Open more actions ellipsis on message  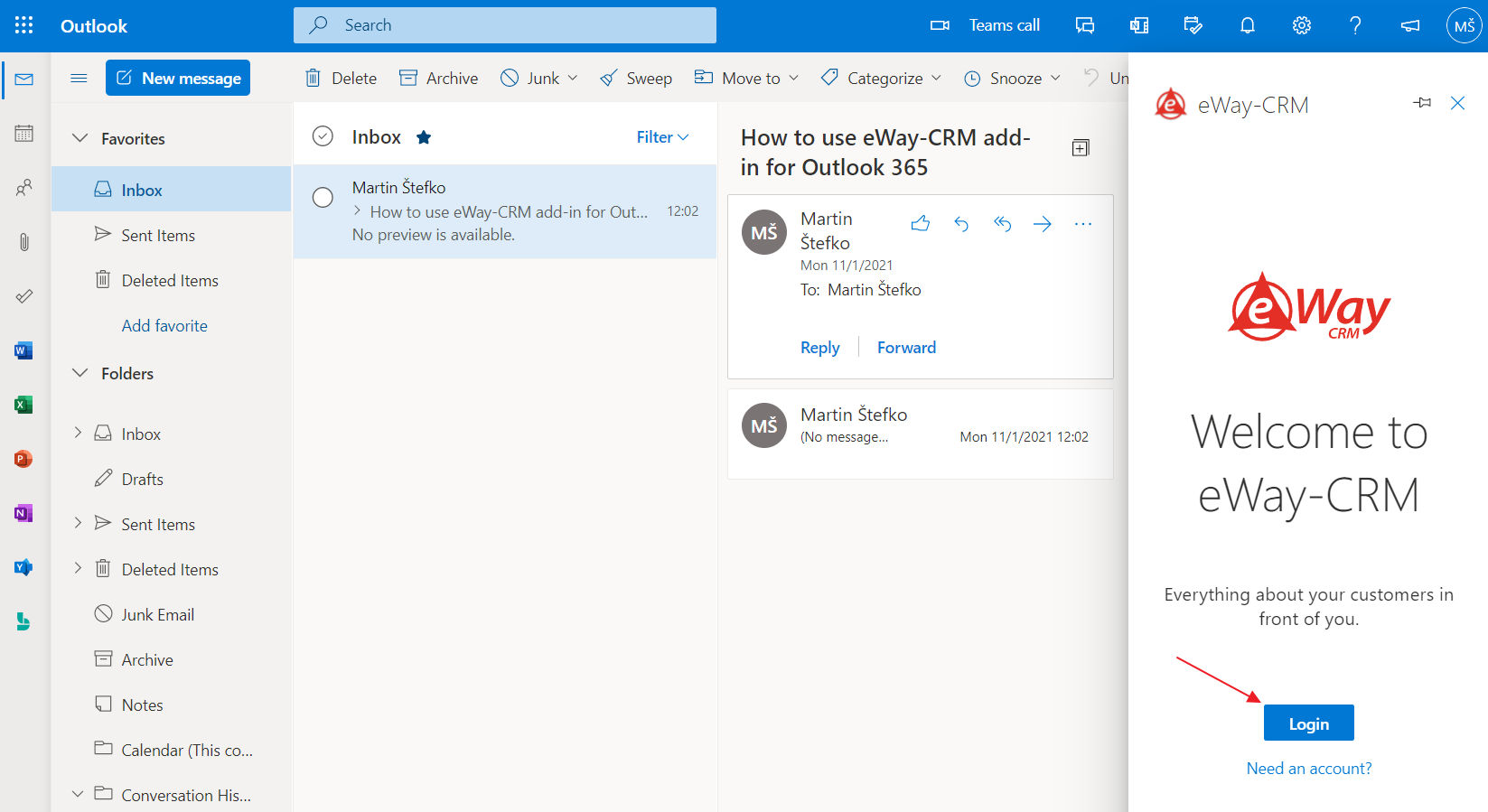[x=1083, y=223]
